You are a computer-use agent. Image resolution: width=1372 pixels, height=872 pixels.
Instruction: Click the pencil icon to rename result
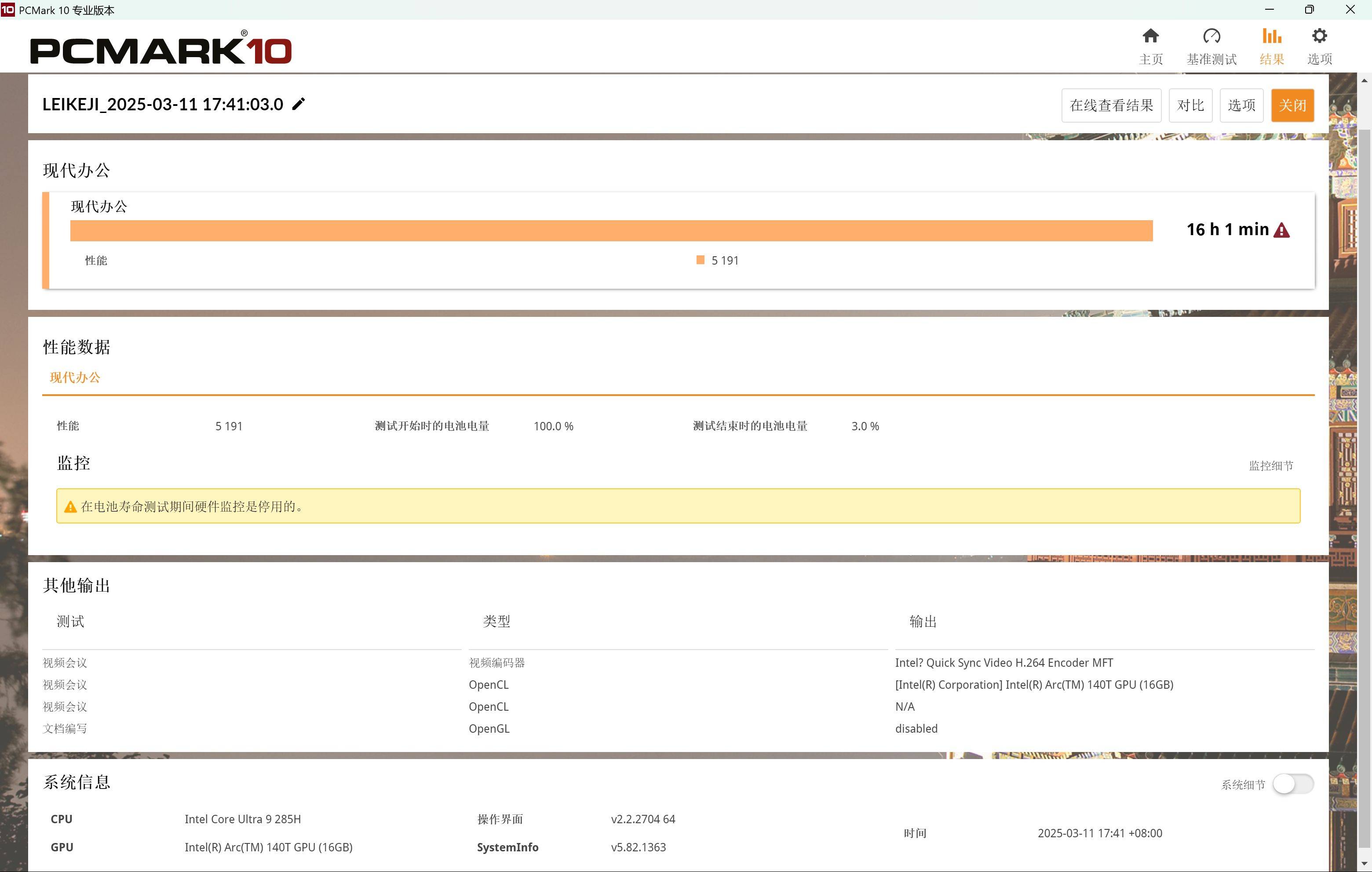[299, 104]
